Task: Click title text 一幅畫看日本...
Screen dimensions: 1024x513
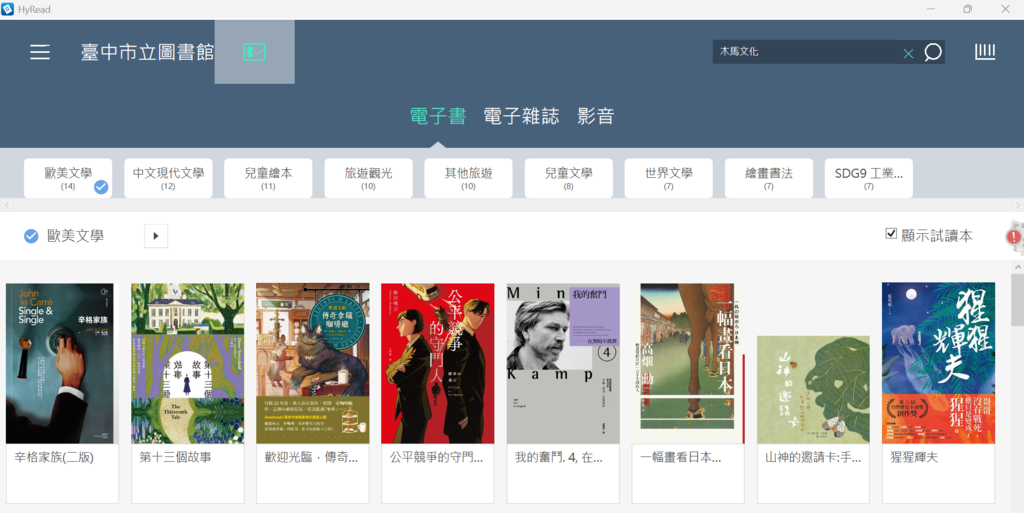Action: (680, 458)
